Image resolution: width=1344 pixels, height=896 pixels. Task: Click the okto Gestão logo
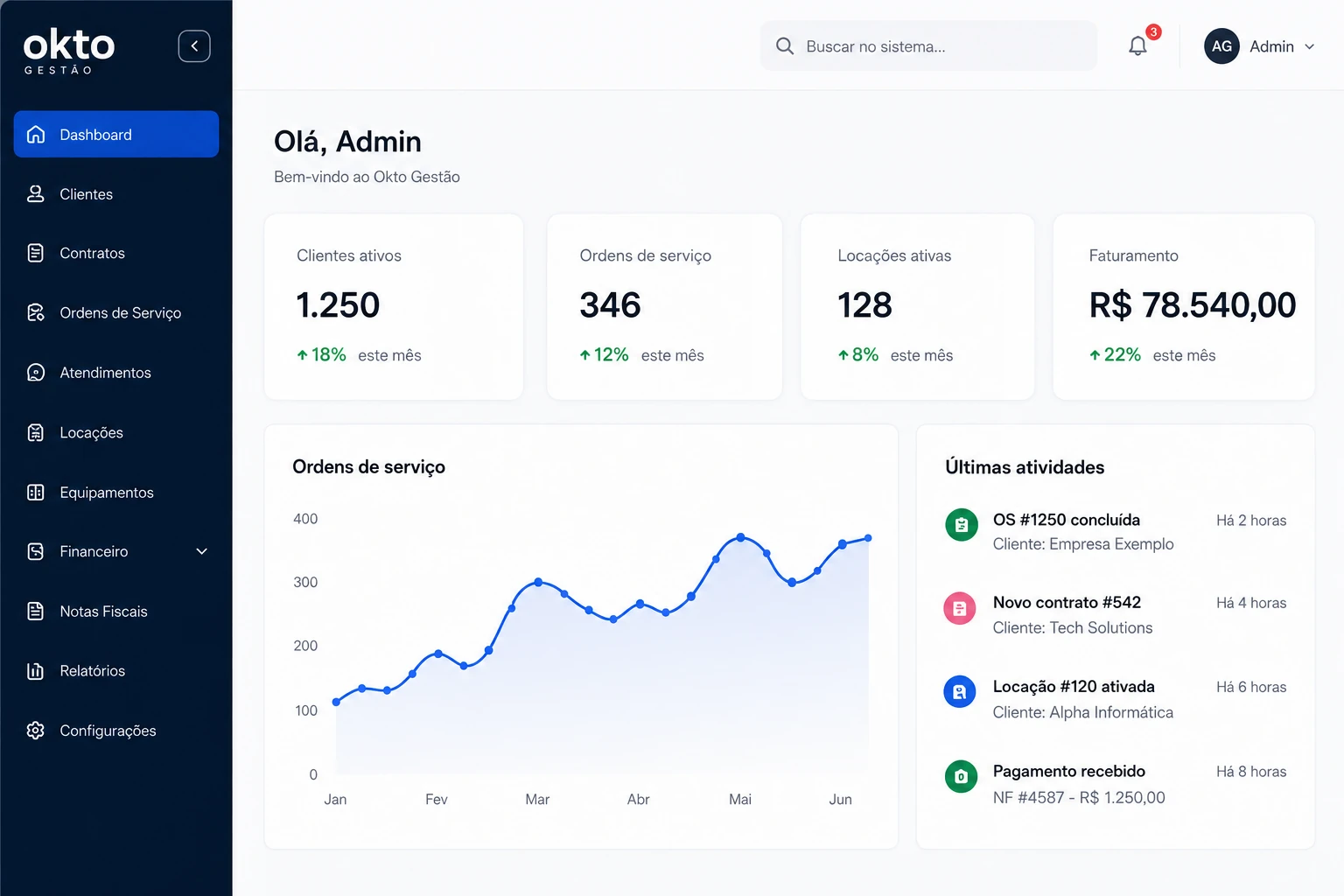click(x=69, y=51)
